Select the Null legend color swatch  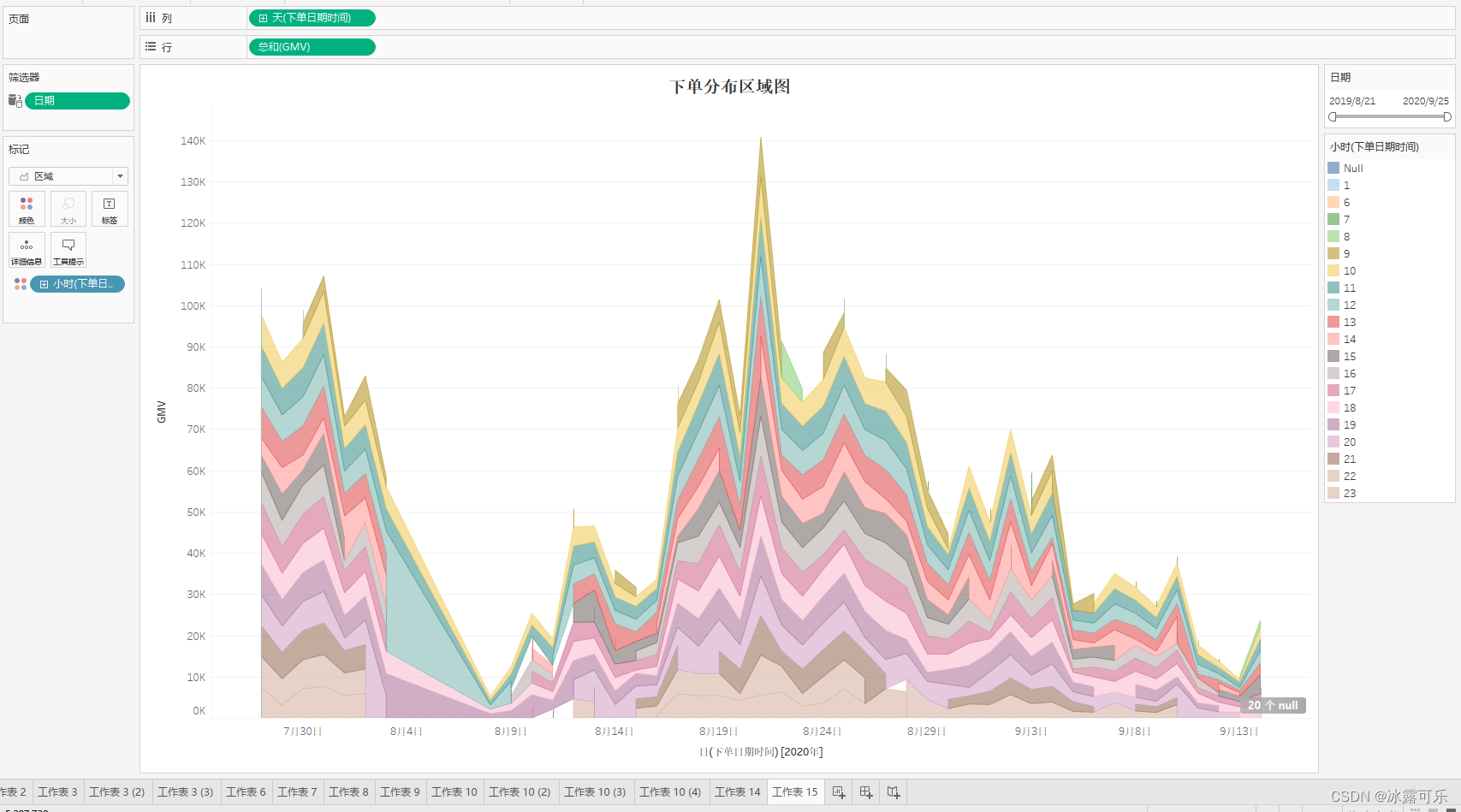[1333, 168]
